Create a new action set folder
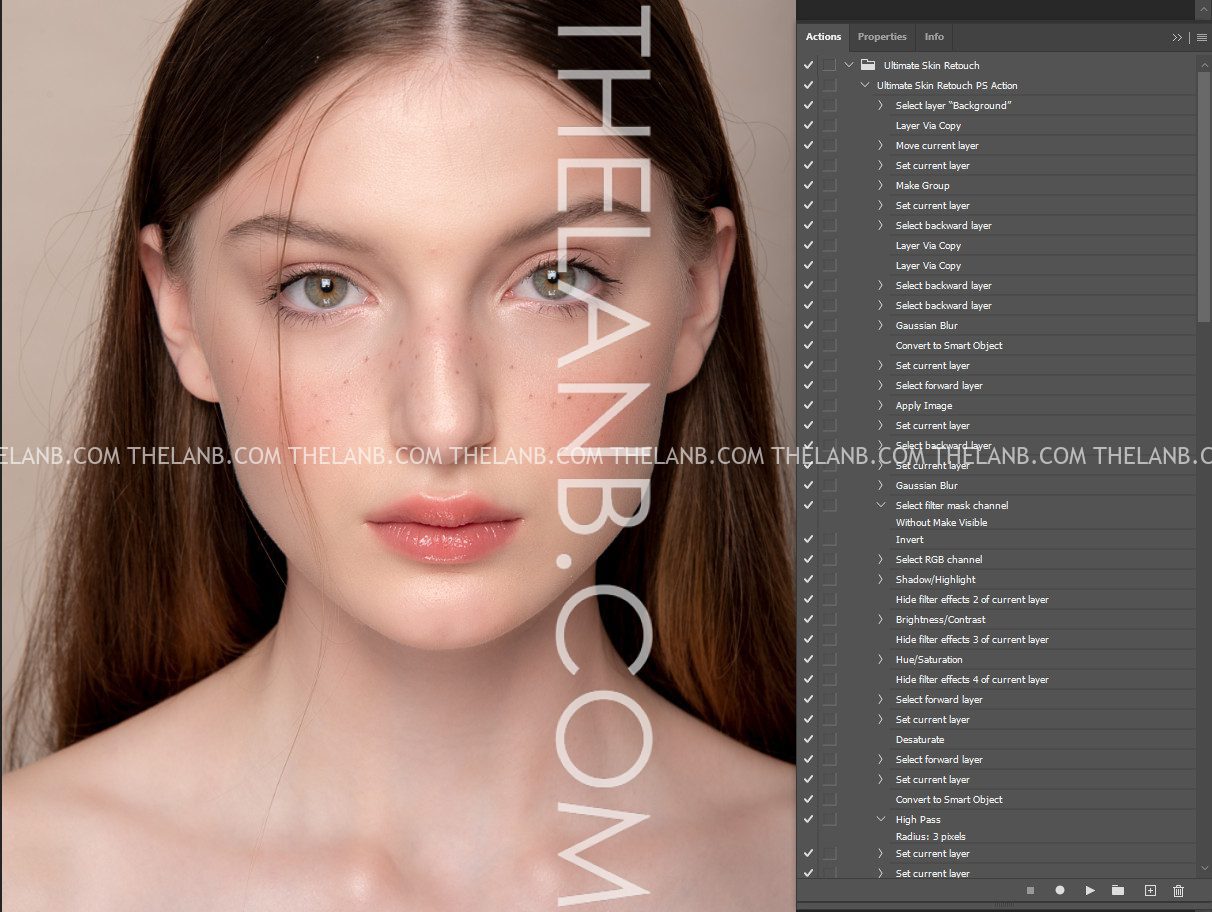 point(1118,890)
